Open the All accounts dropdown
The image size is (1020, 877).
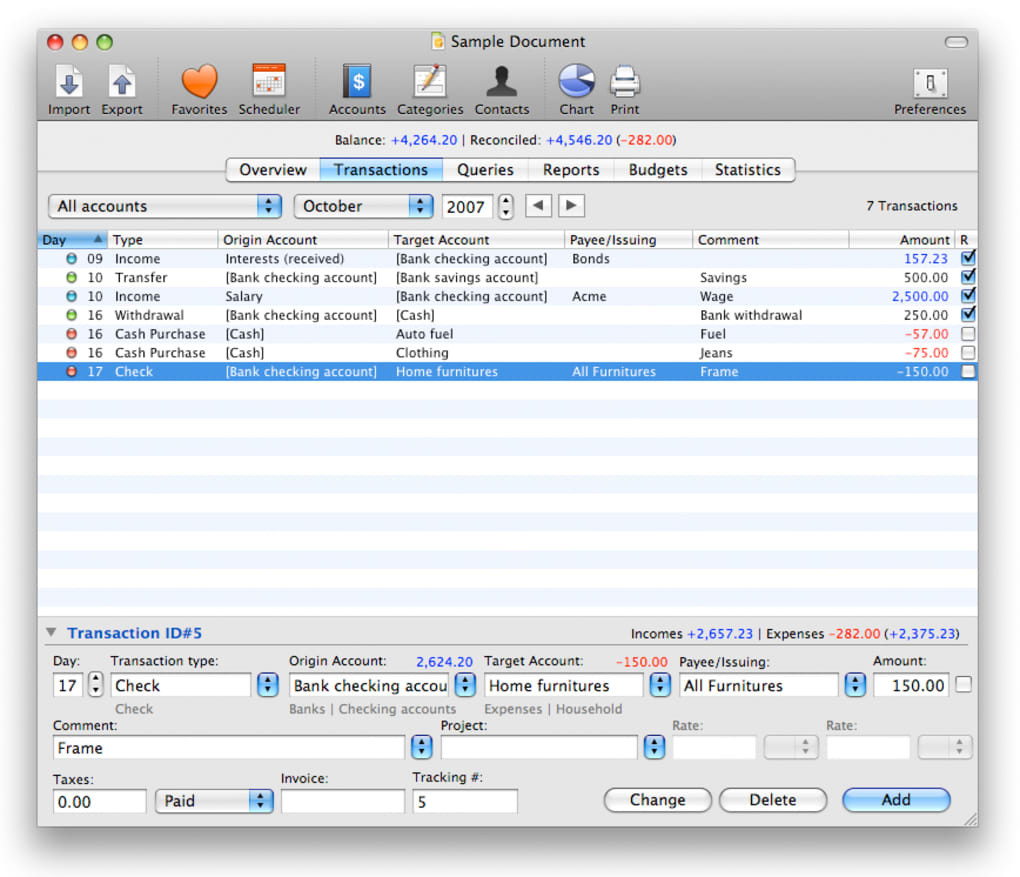point(165,206)
